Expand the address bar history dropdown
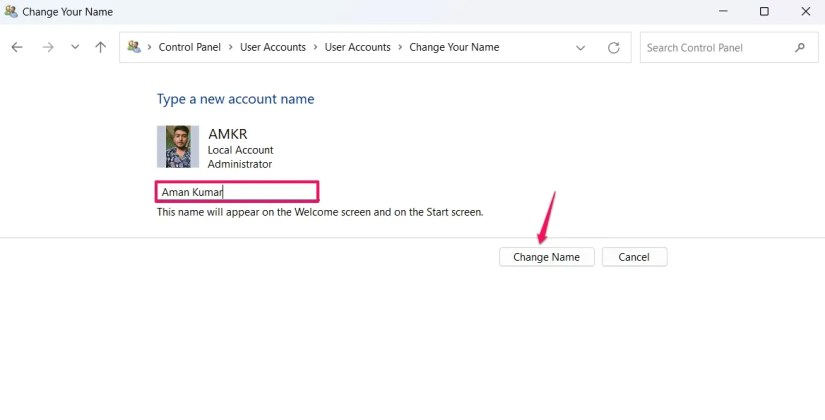 581,47
